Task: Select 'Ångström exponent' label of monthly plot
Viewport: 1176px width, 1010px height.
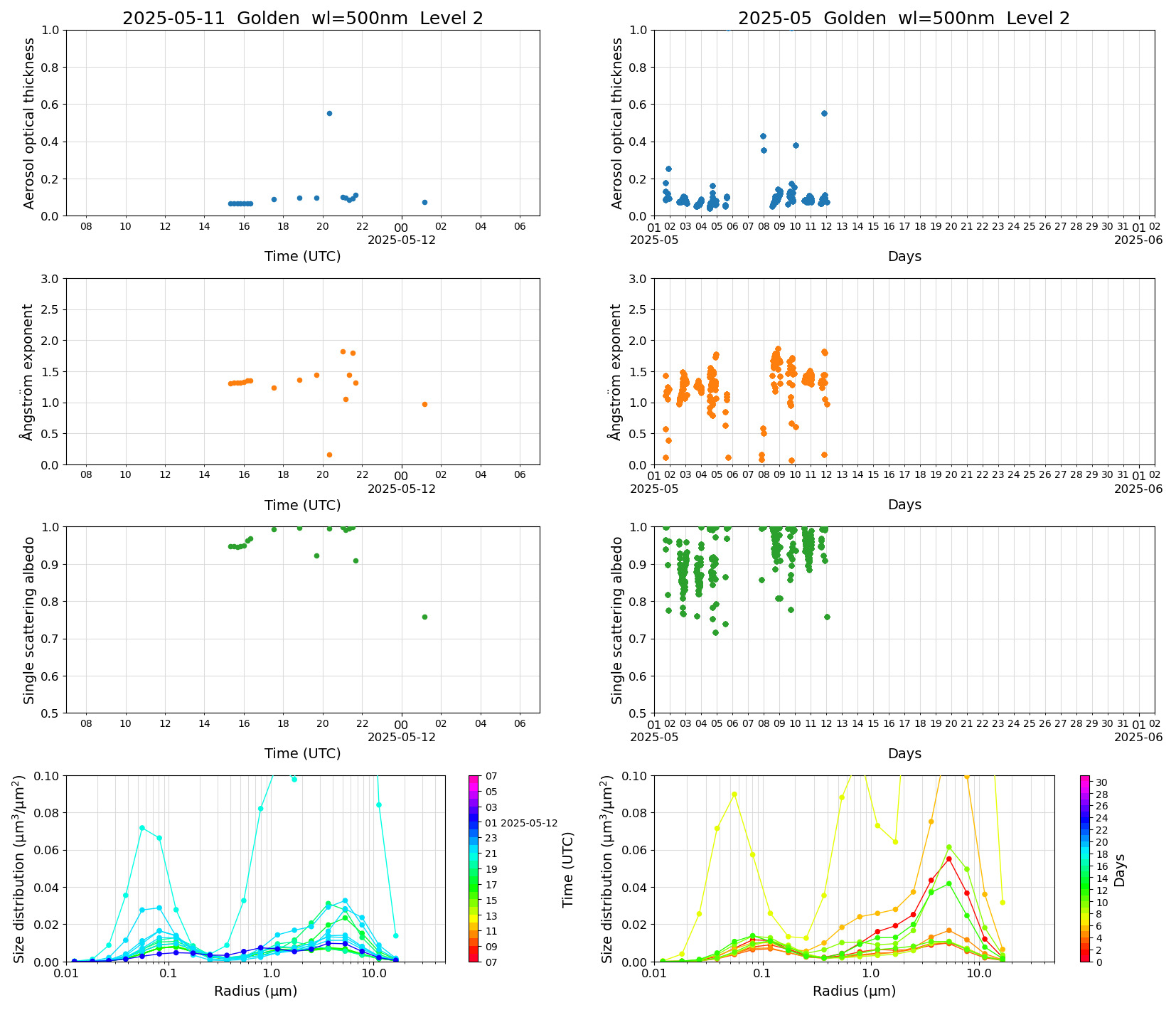Action: point(617,372)
